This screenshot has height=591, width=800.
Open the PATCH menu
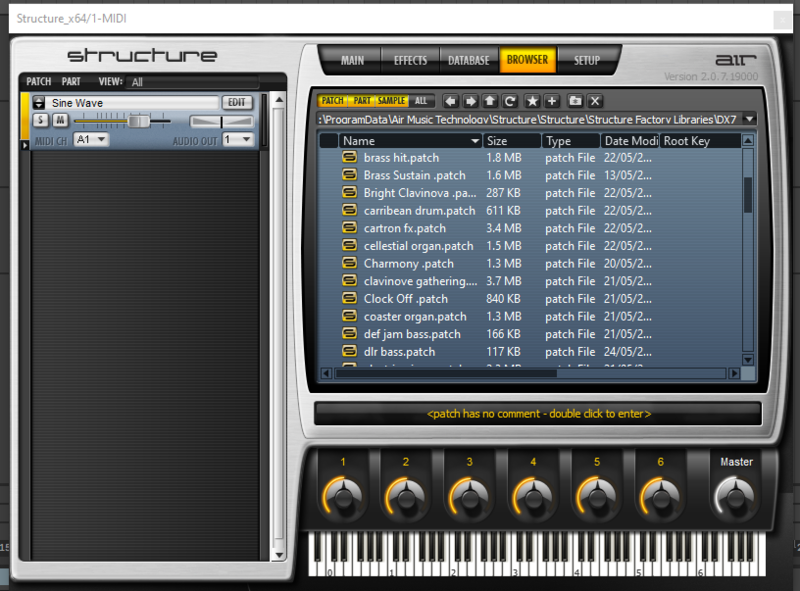point(39,82)
